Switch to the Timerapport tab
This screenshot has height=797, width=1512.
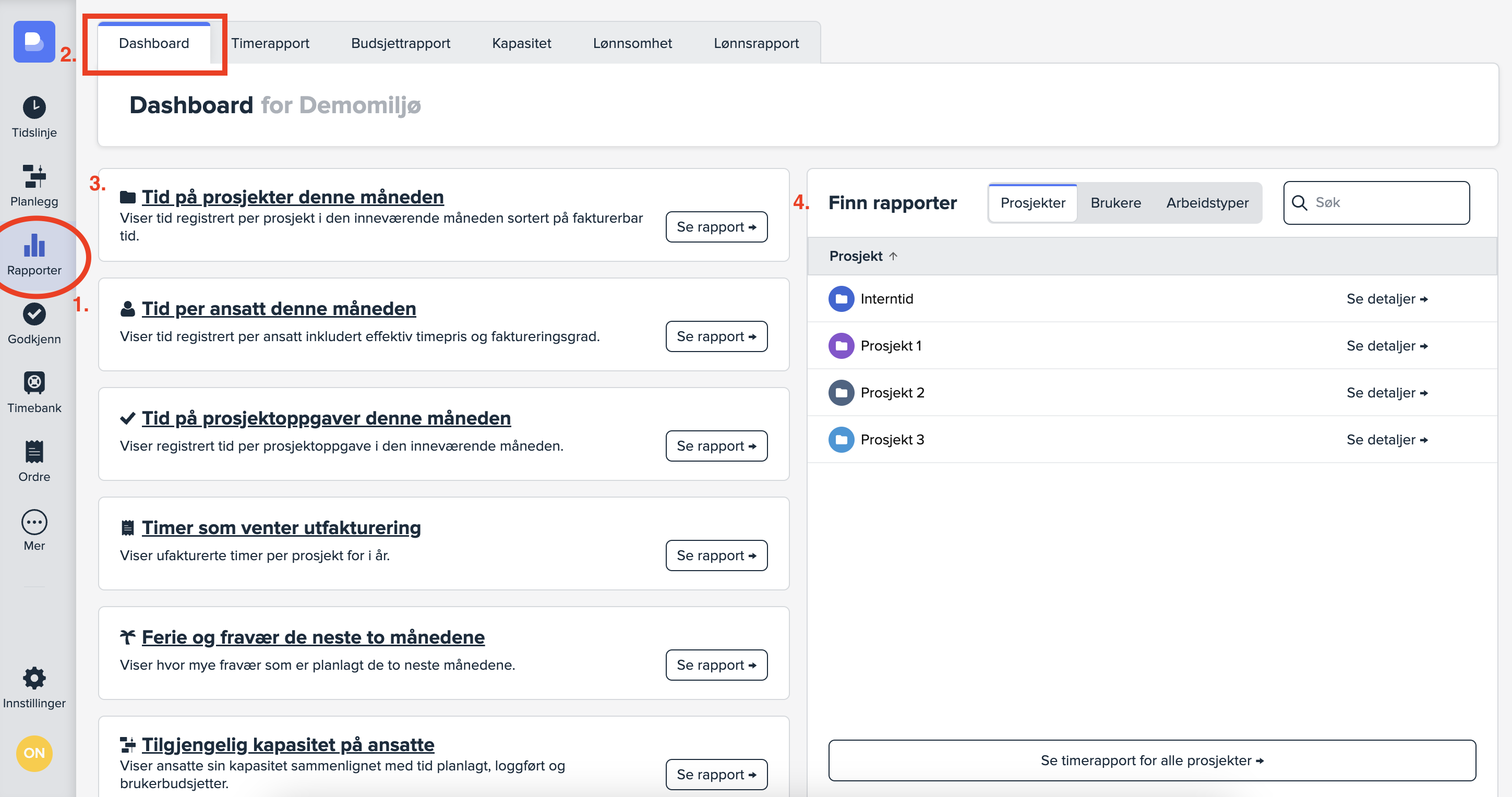click(270, 43)
